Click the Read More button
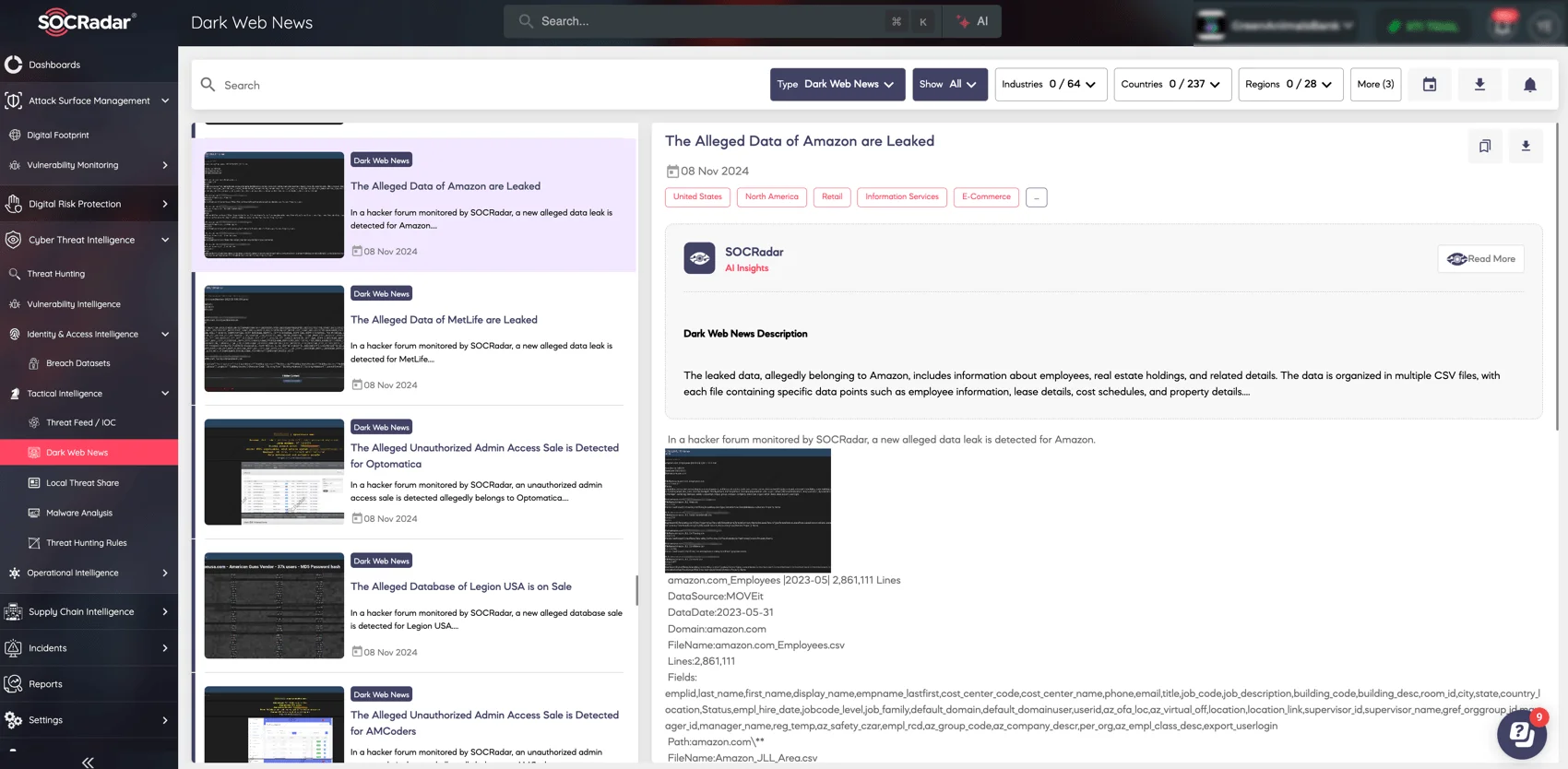Viewport: 1568px width, 769px height. point(1481,259)
